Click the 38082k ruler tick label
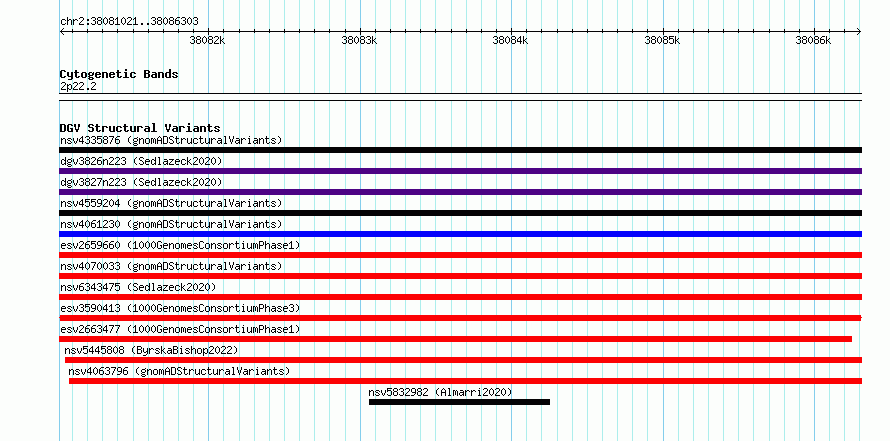The image size is (890, 441). 207,40
